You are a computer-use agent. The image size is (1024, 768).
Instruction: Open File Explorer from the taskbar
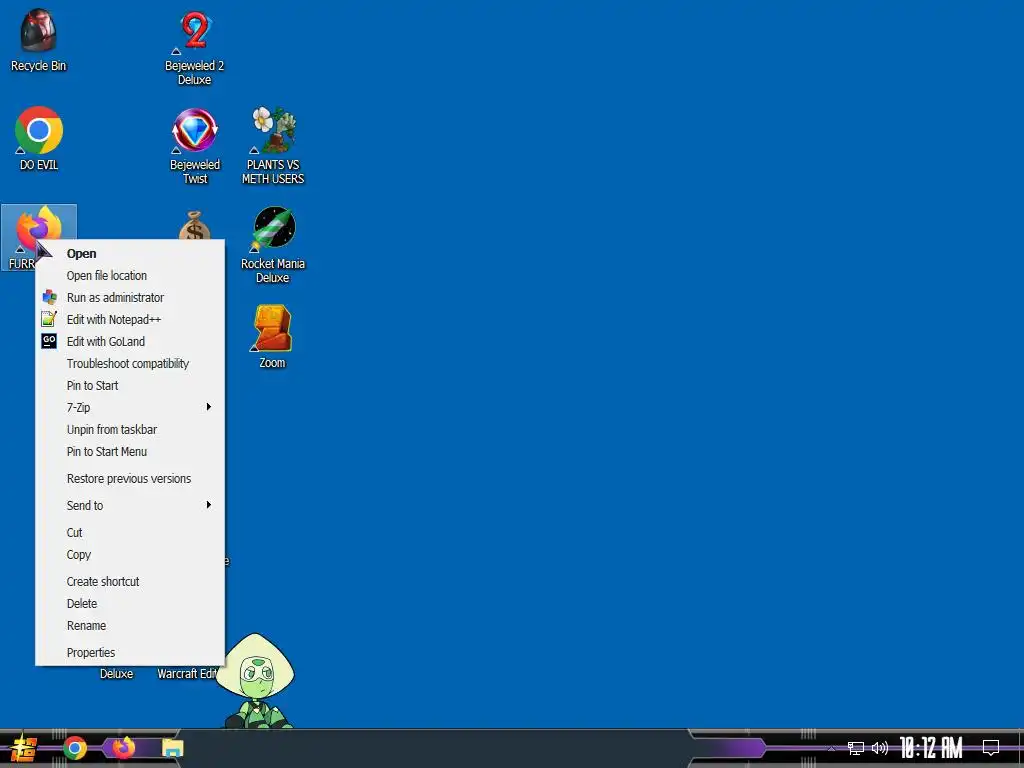(173, 748)
